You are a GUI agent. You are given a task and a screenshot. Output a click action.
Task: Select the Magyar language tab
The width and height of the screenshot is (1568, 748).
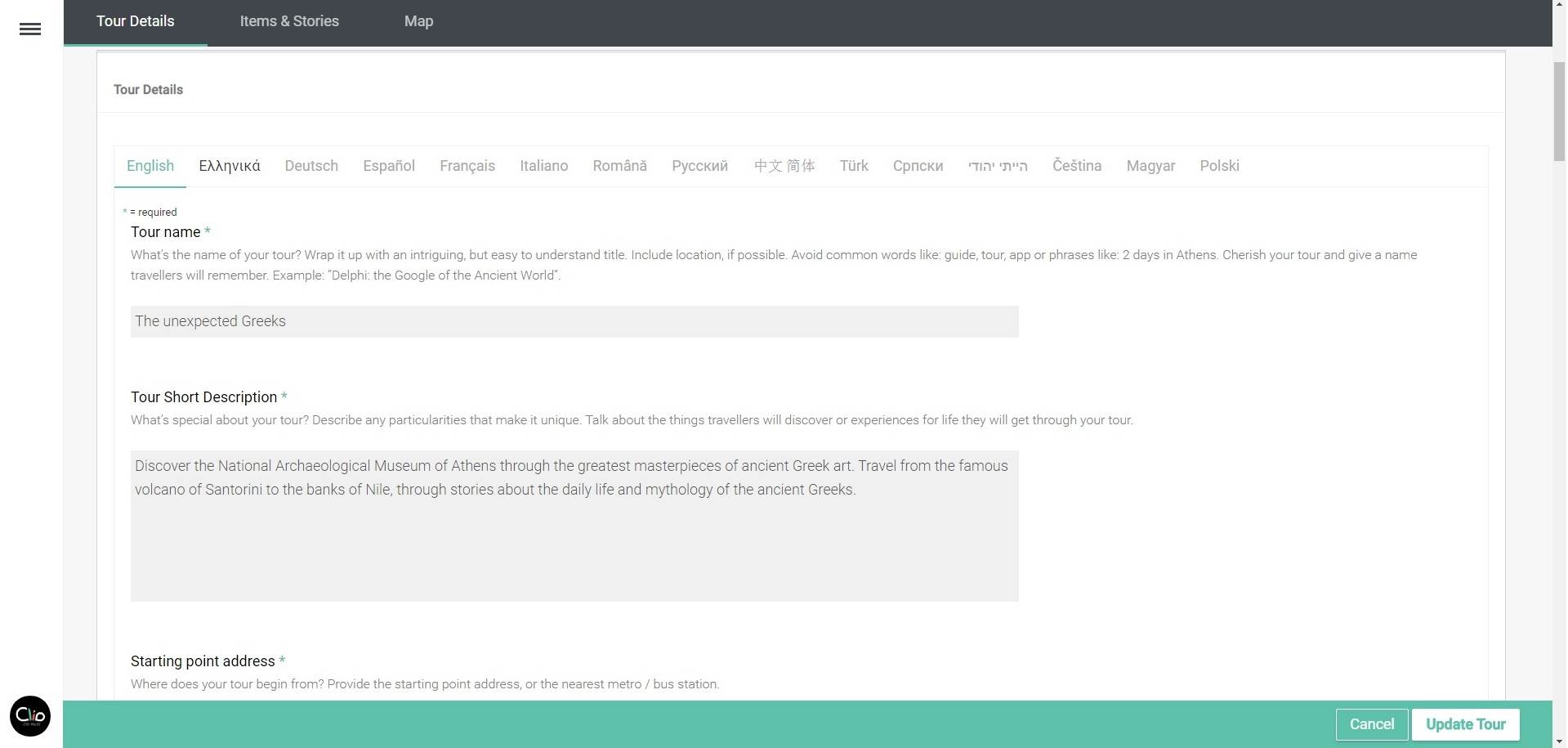(x=1150, y=166)
